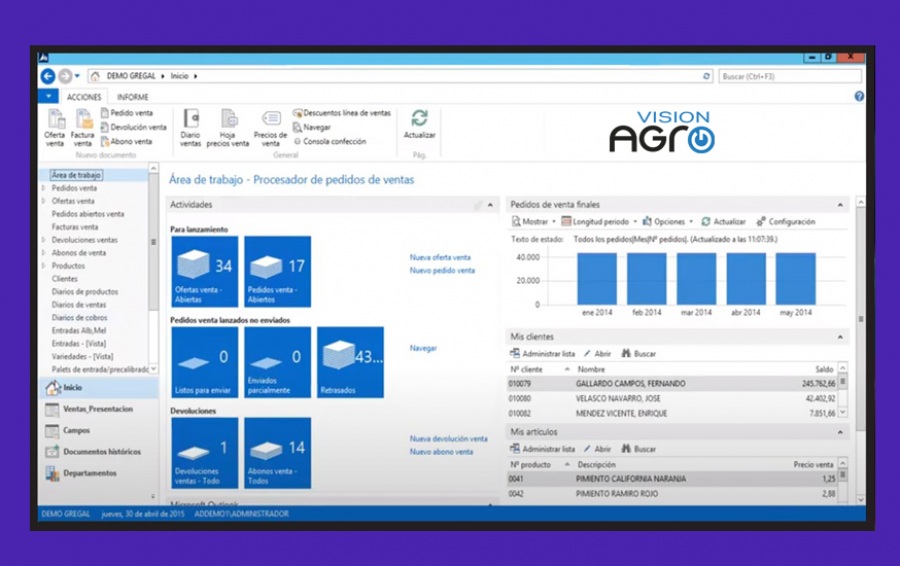Open the Pedidos venta - Abiertos tile
The width and height of the screenshot is (900, 566).
pos(278,272)
